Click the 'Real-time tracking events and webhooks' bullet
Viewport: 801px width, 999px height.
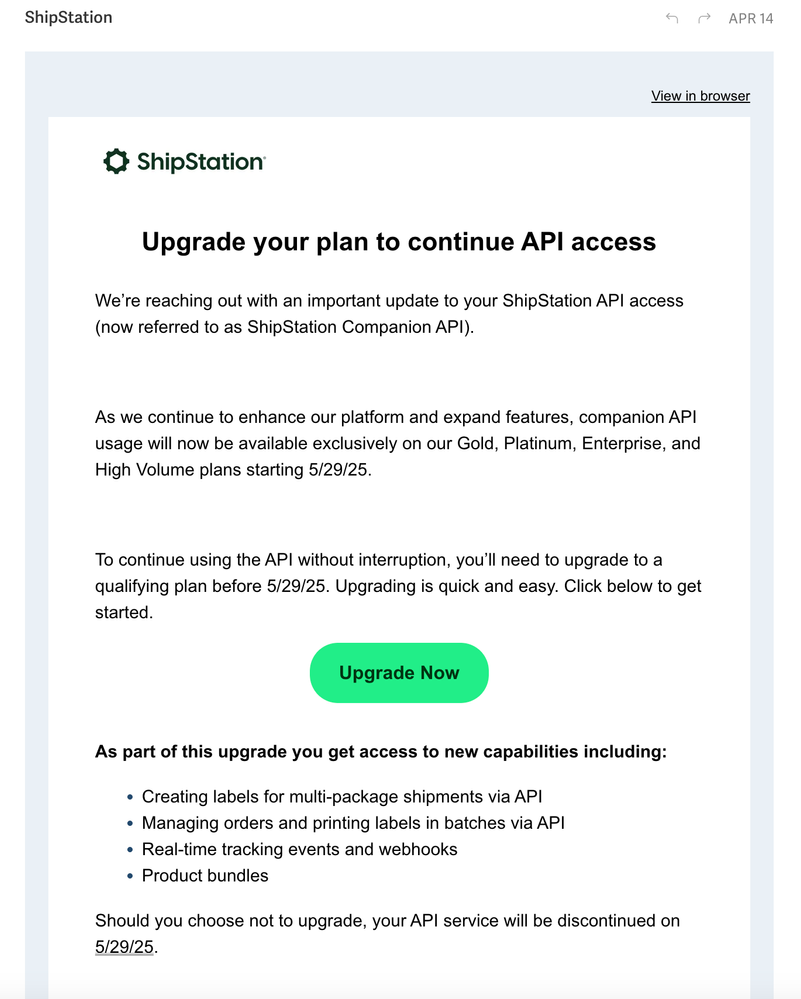(x=299, y=849)
